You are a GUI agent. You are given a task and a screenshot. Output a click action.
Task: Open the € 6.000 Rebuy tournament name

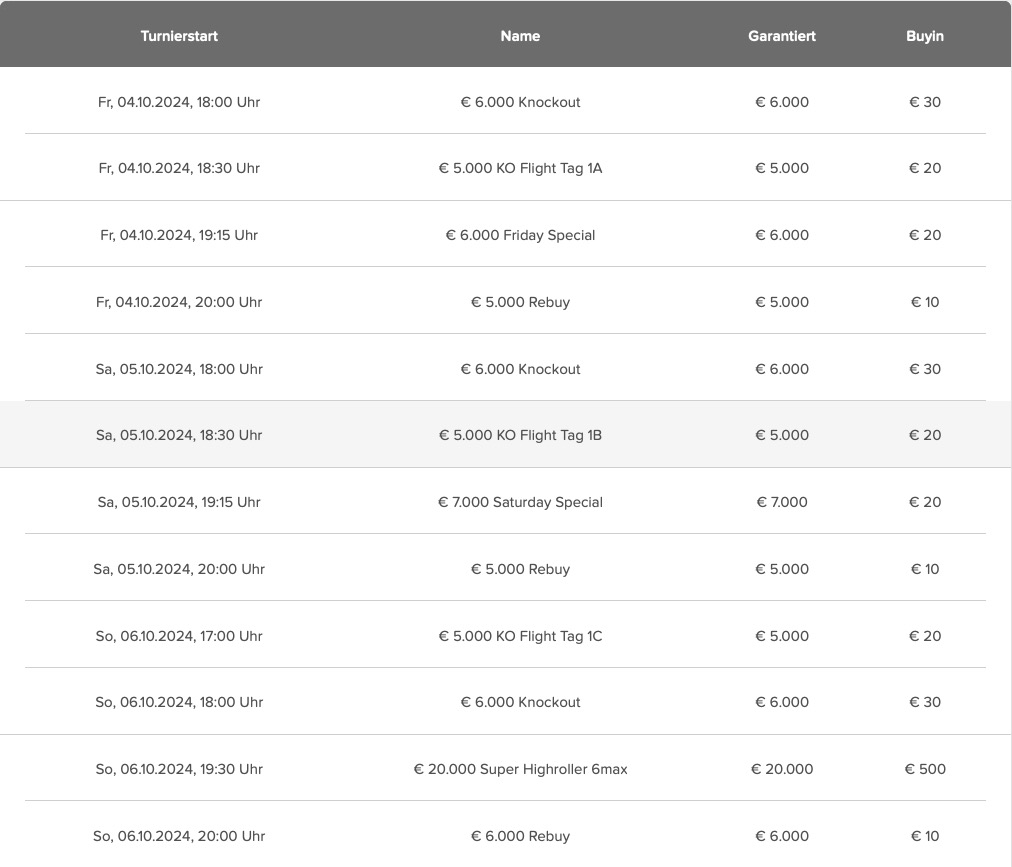[520, 836]
